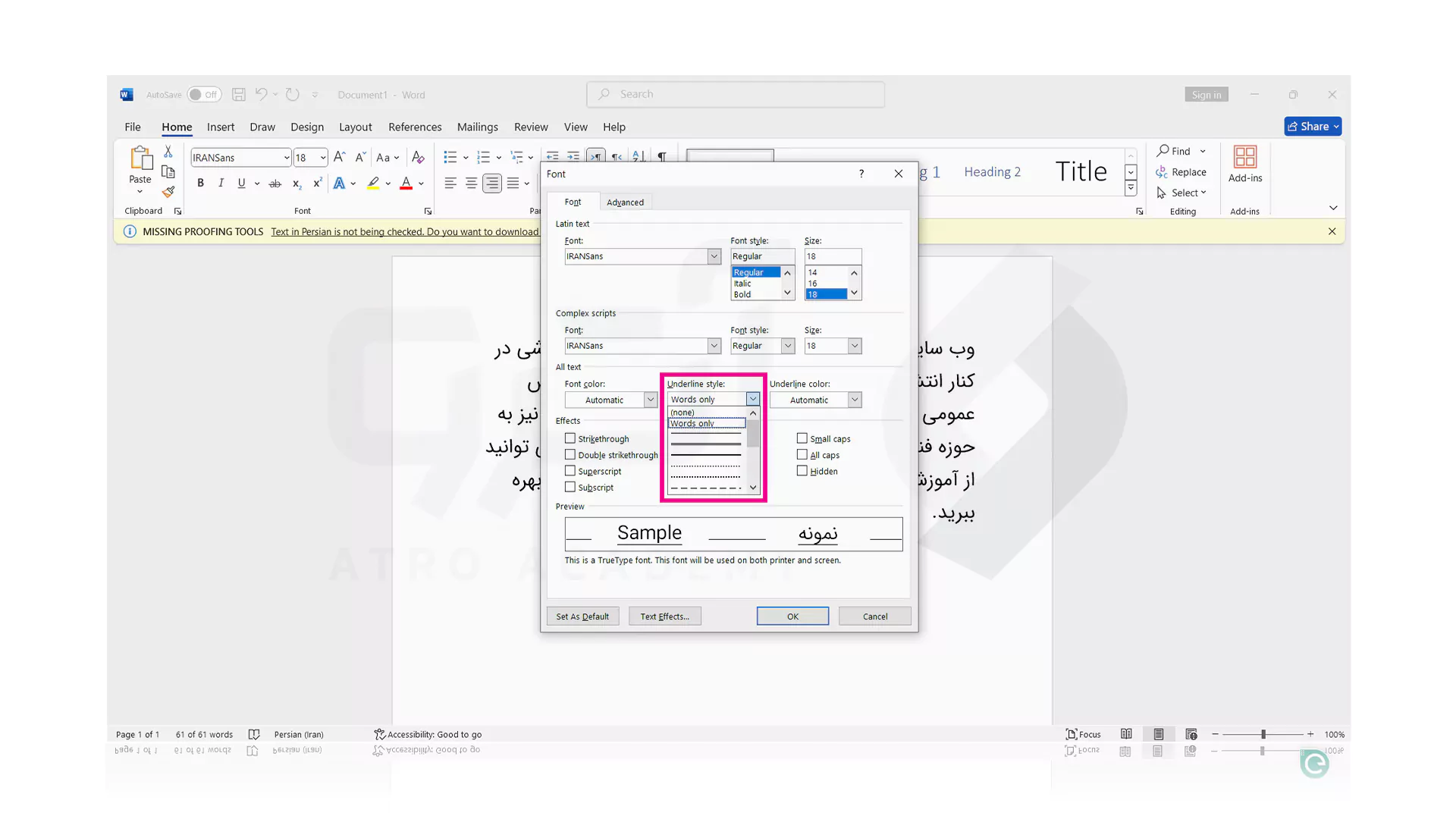Click the Undo arrow icon

pos(261,94)
